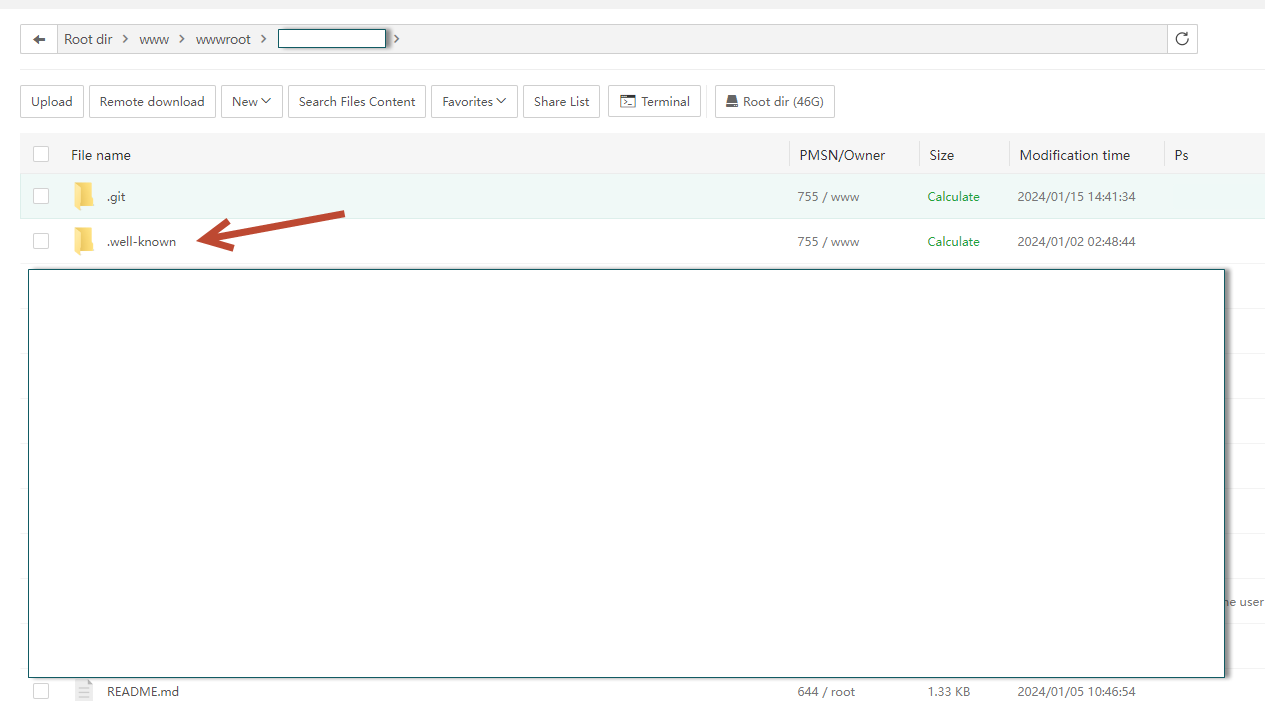The height and width of the screenshot is (701, 1265).
Task: Click modification time 2024/01/02 02:48:44
Action: click(1076, 242)
